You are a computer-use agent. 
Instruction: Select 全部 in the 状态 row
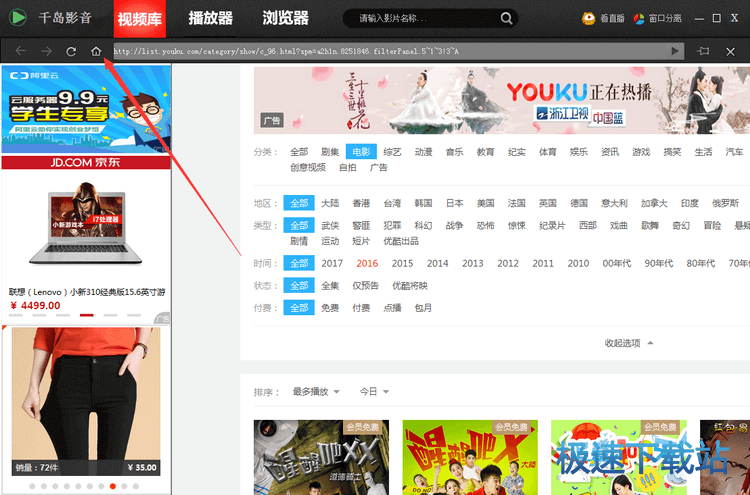point(299,286)
